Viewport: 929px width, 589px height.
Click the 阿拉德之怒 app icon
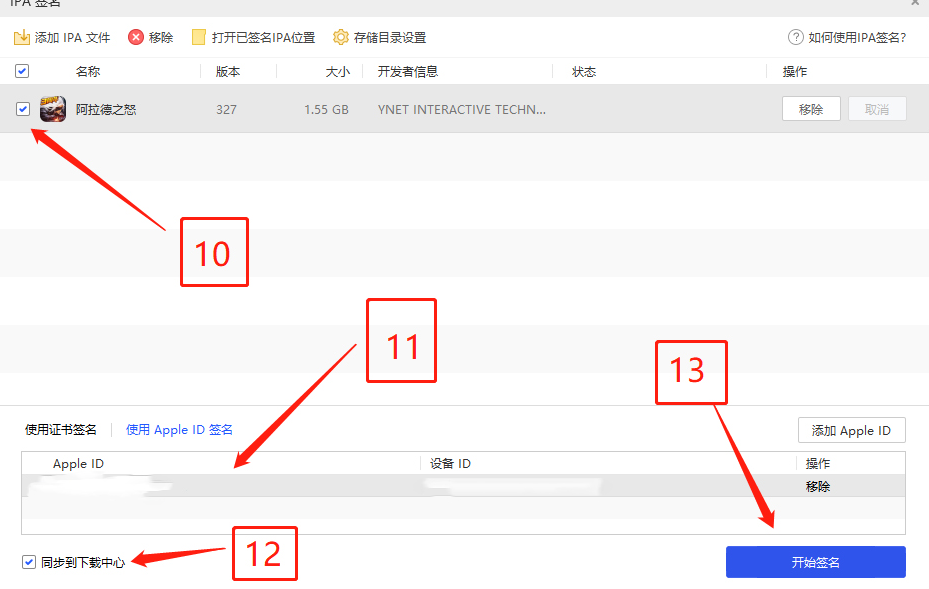coord(53,109)
